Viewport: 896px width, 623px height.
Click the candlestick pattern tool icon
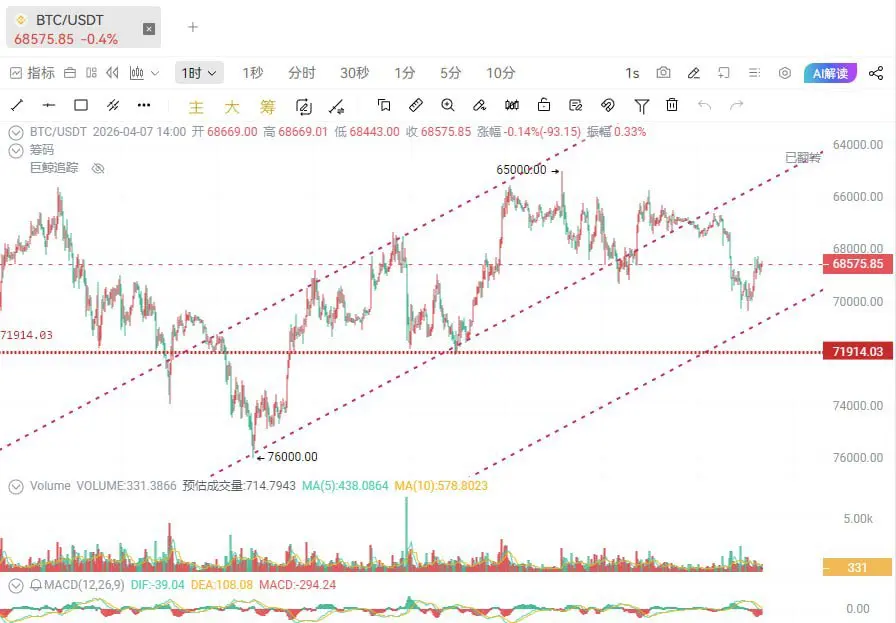(512, 105)
